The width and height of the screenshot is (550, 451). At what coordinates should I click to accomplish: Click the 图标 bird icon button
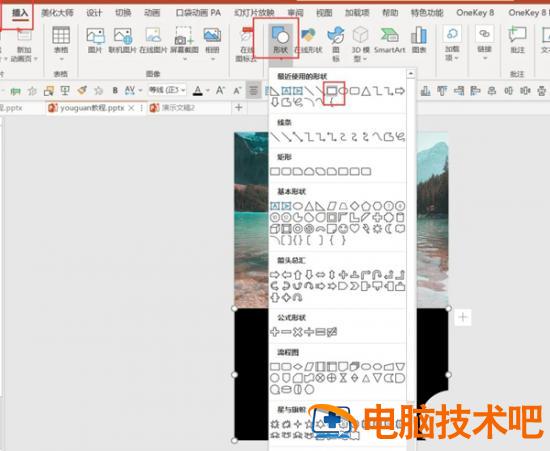click(336, 43)
